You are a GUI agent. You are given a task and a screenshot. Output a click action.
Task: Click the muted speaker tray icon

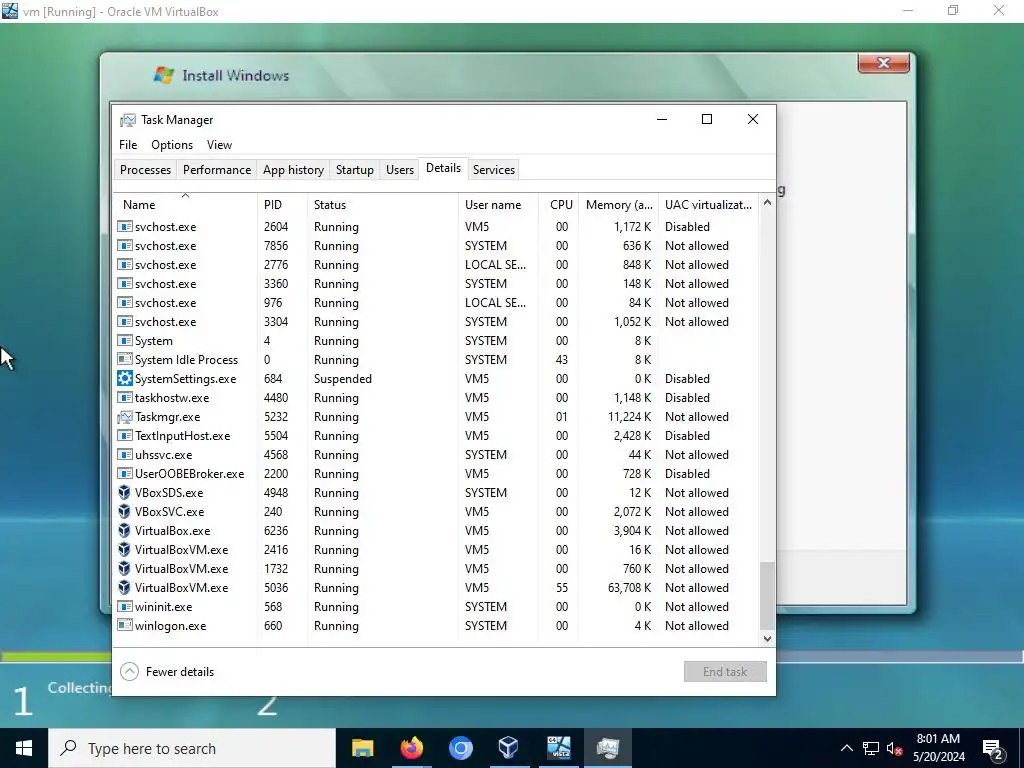tap(894, 748)
